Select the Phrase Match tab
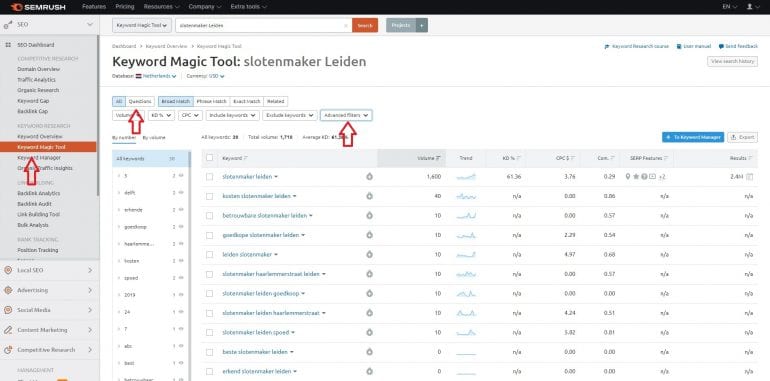This screenshot has height=381, width=770. [211, 102]
